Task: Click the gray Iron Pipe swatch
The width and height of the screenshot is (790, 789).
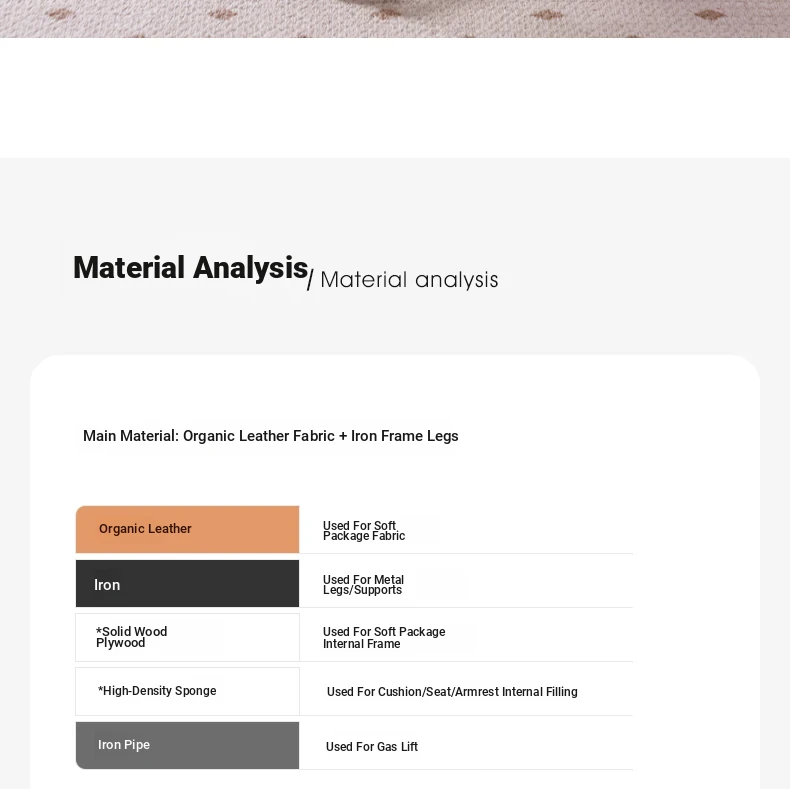Action: point(187,745)
